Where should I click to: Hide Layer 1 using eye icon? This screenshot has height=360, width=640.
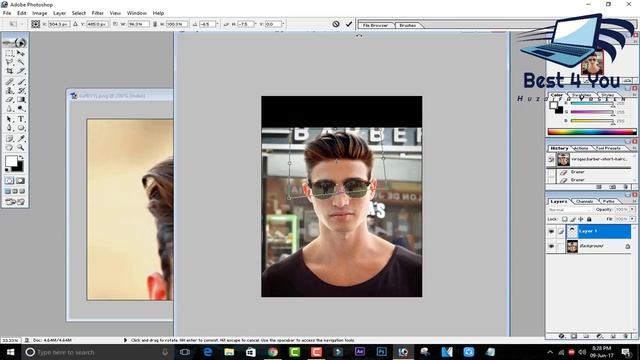click(551, 231)
